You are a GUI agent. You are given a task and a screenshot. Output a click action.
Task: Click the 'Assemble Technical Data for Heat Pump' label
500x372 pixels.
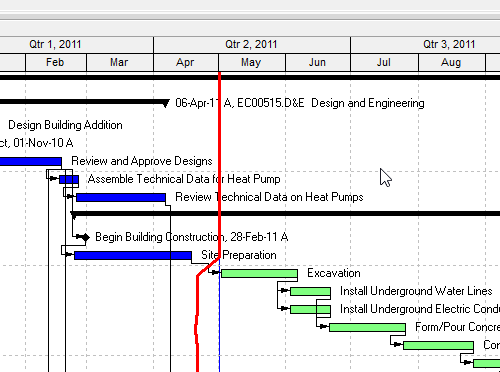point(184,179)
